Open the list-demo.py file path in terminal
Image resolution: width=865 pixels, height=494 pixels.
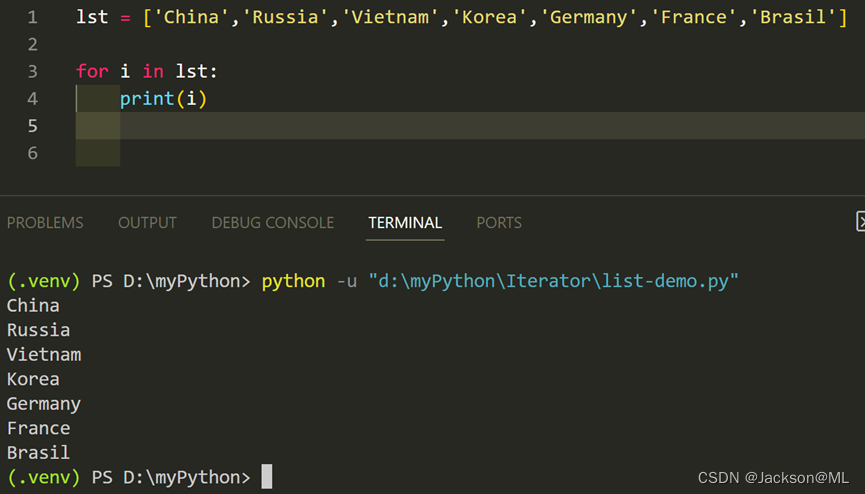tap(553, 281)
